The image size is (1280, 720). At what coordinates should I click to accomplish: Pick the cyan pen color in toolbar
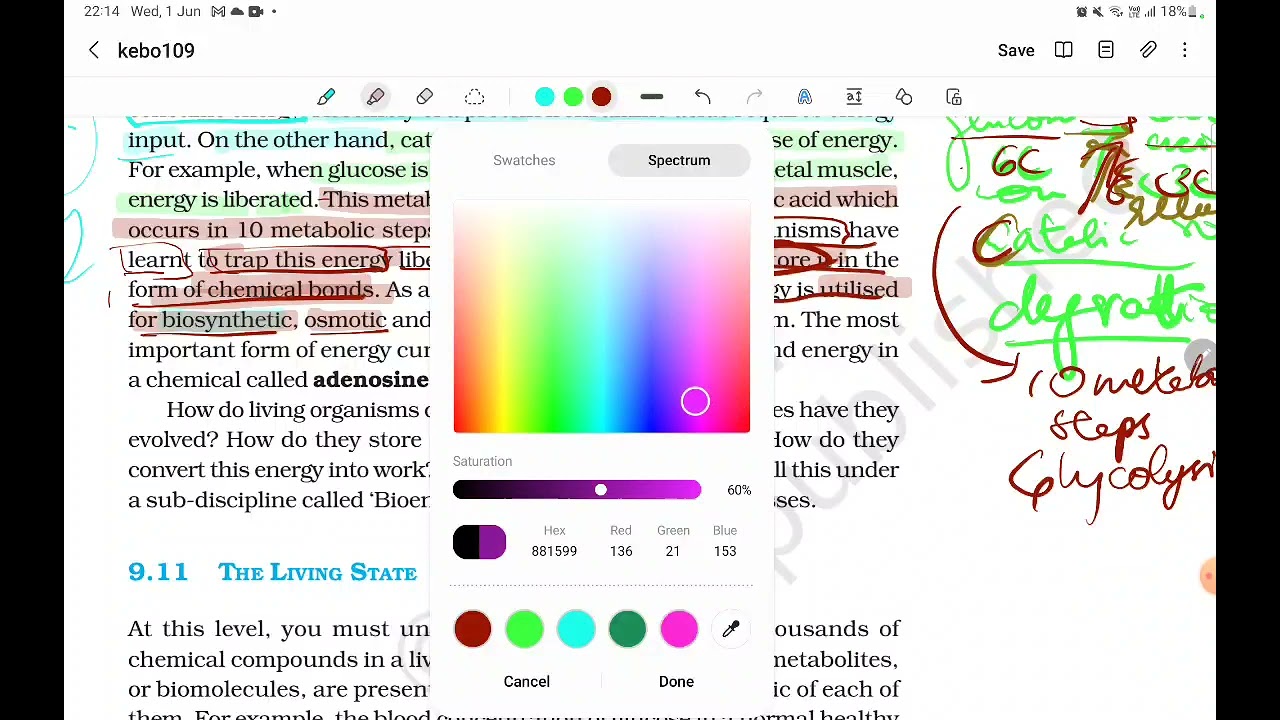[x=544, y=97]
